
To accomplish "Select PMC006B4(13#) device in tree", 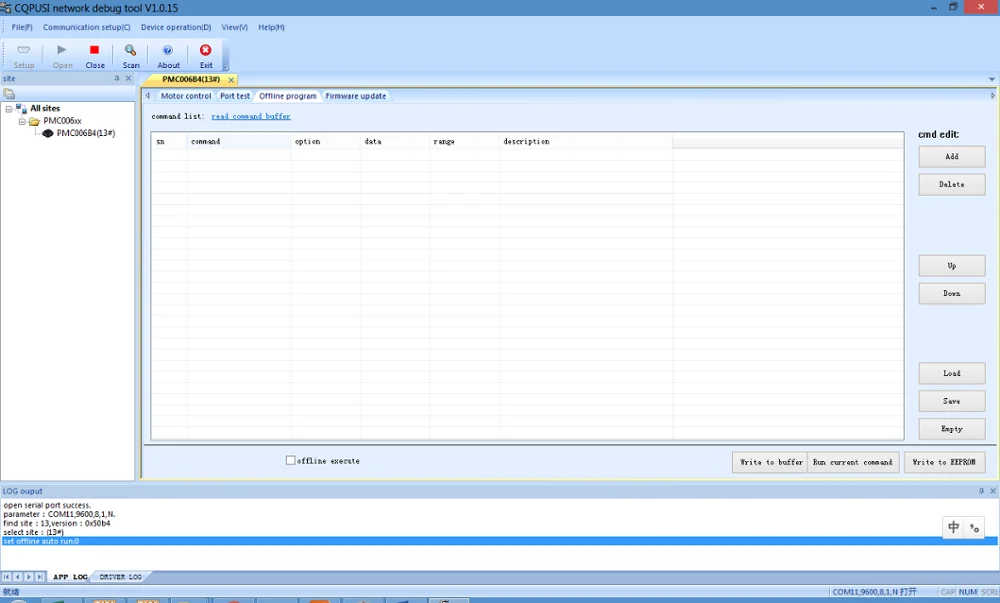I will (85, 133).
